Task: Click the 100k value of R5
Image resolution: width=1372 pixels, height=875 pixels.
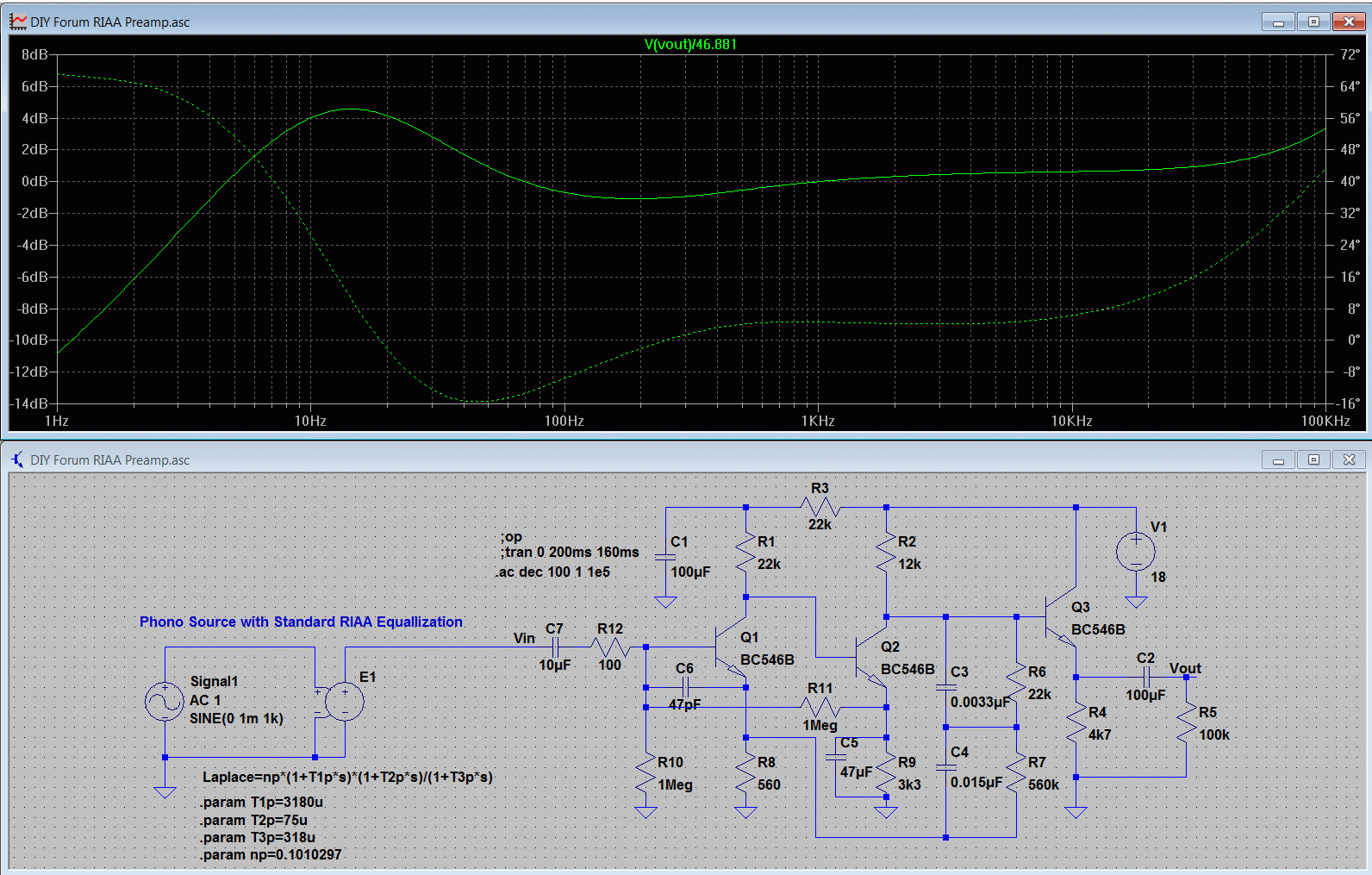Action: pyautogui.click(x=1214, y=734)
